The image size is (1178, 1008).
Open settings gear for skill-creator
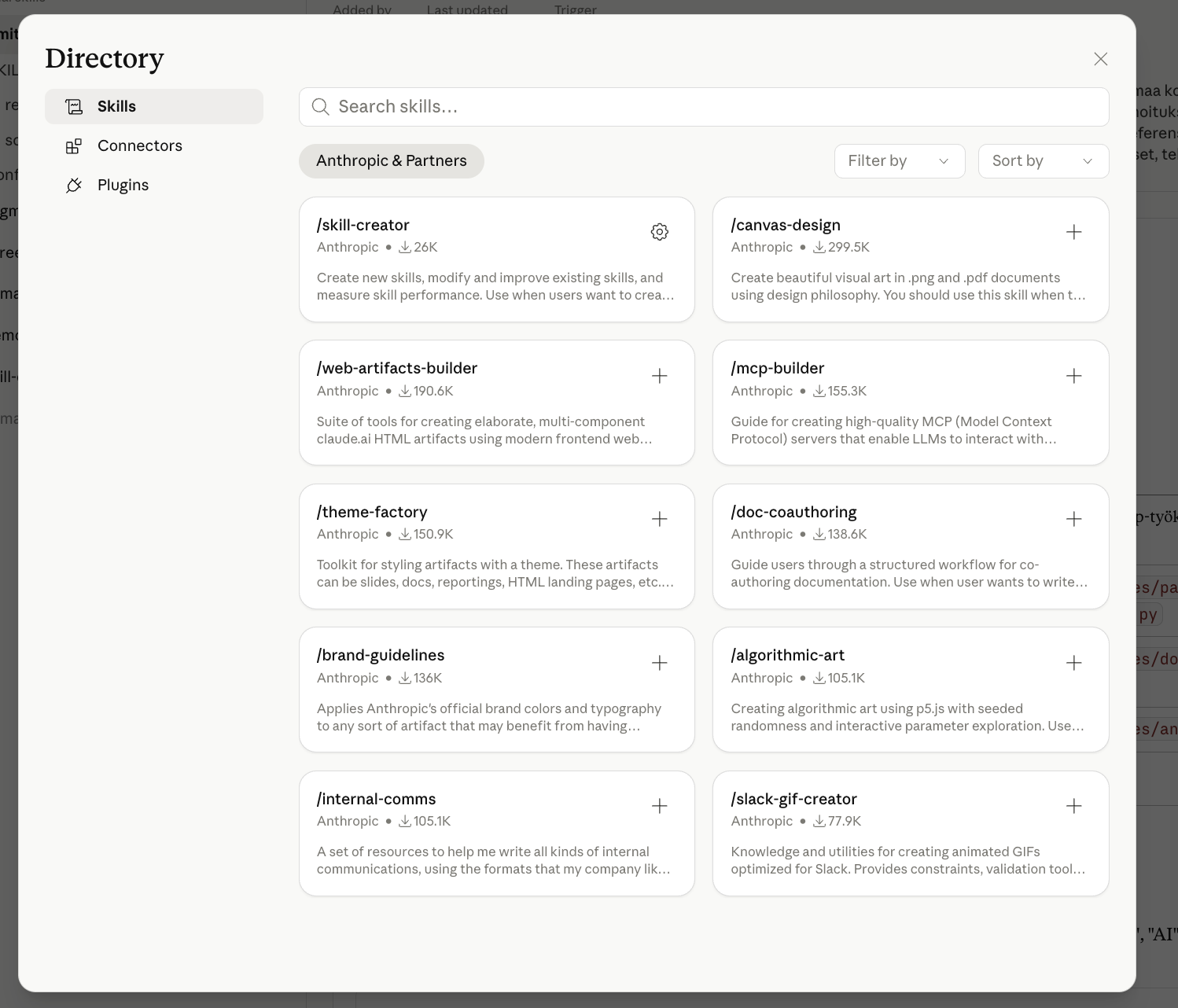[x=659, y=232]
